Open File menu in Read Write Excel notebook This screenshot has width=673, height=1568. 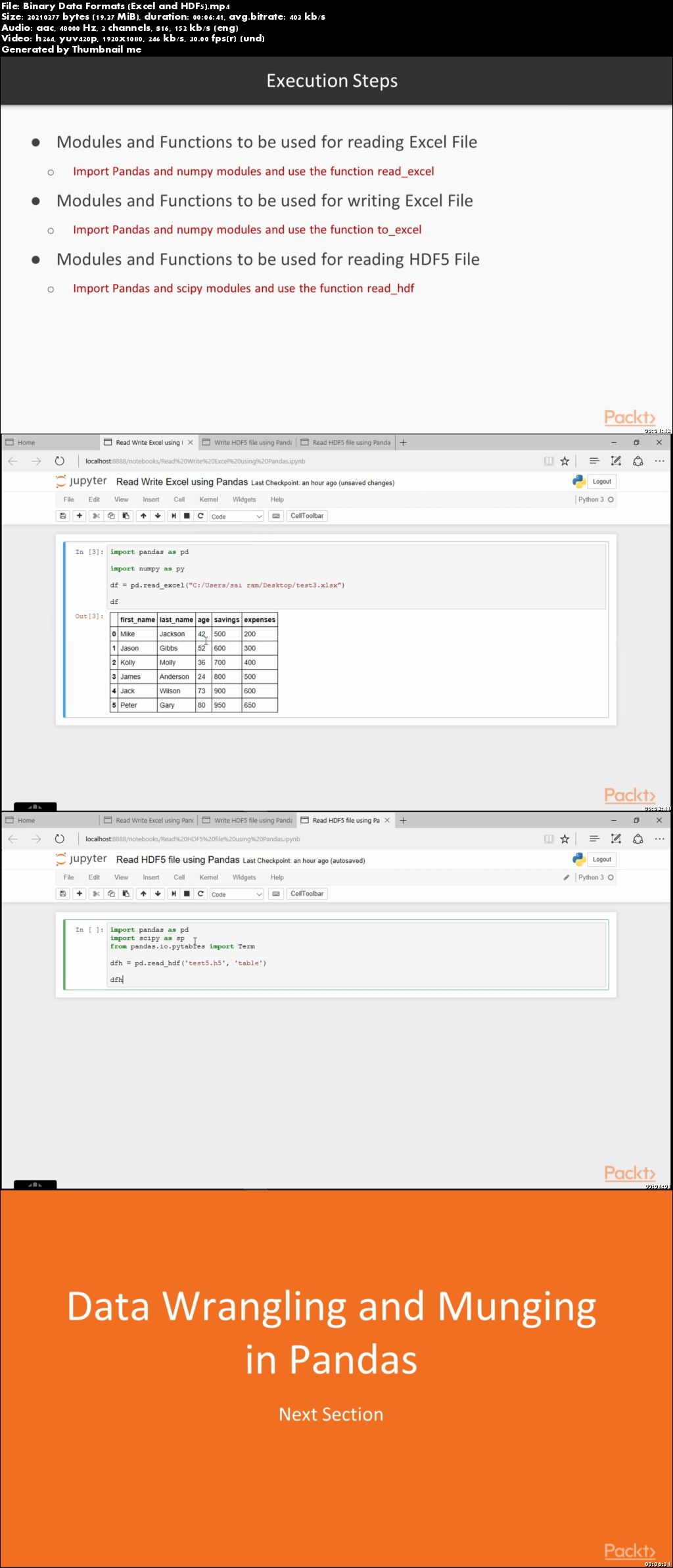(68, 499)
